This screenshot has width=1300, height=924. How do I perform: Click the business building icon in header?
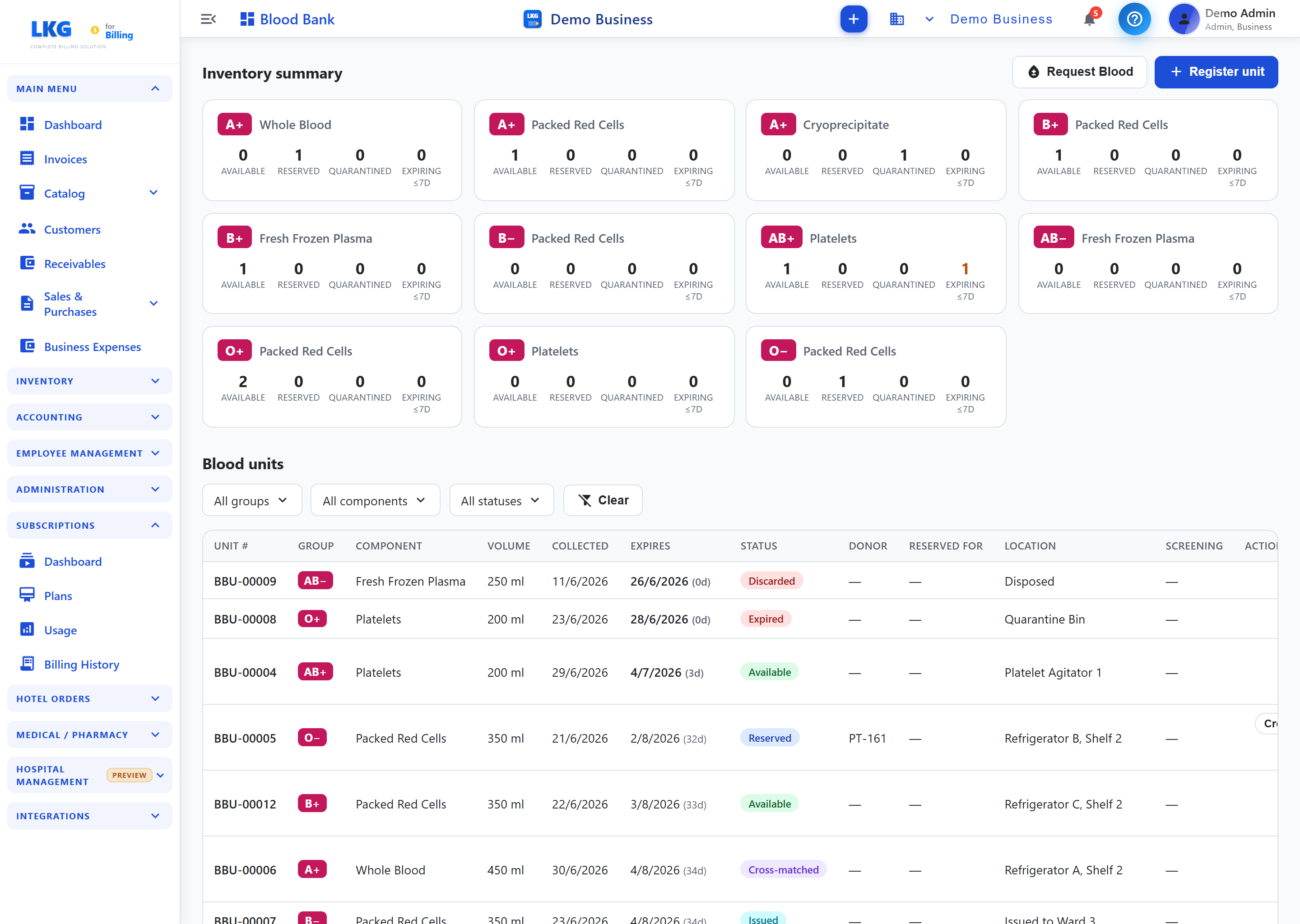(x=896, y=19)
